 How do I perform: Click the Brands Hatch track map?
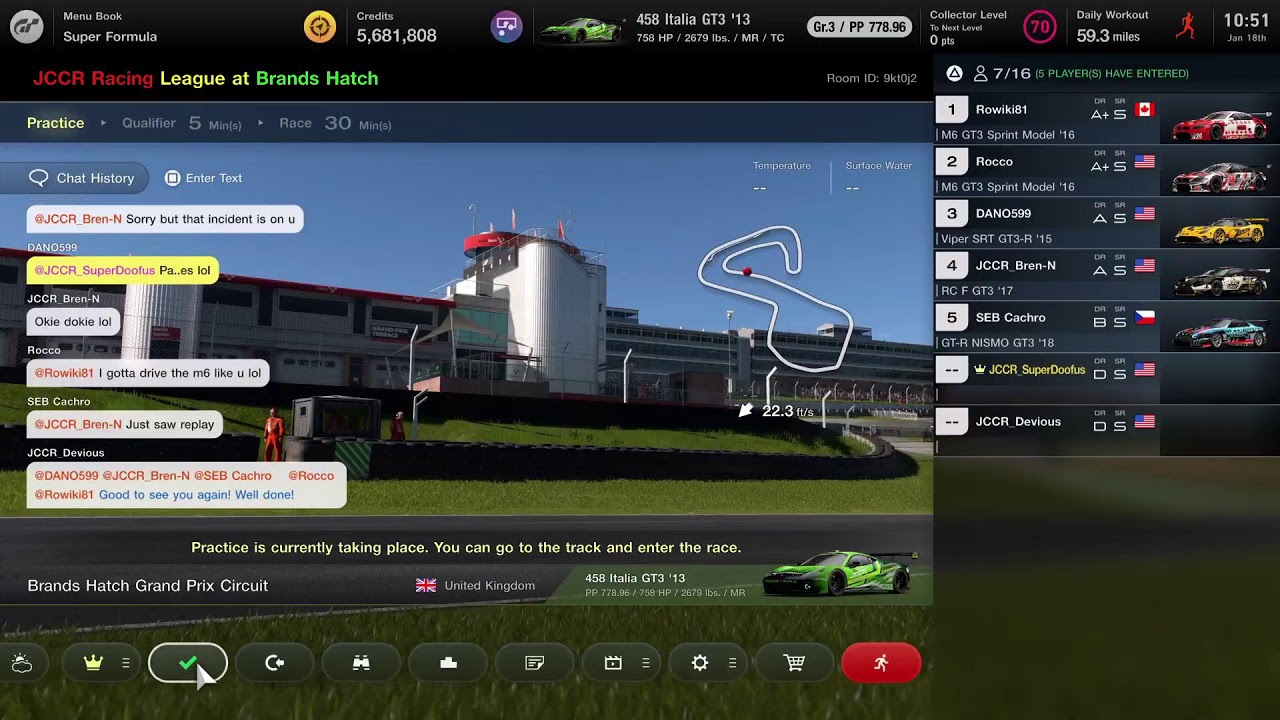coord(775,297)
